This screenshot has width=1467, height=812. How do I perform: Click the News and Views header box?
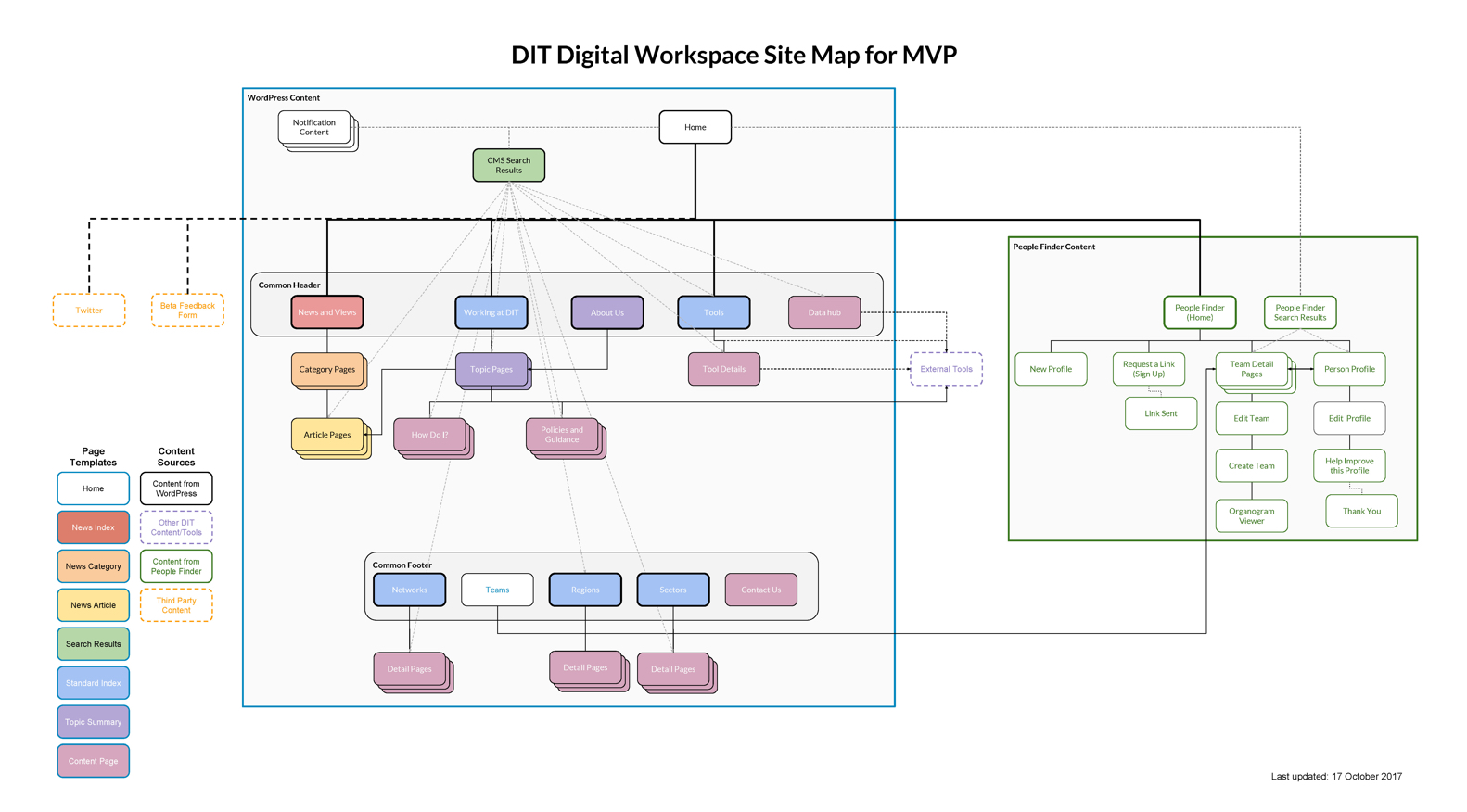pos(326,312)
